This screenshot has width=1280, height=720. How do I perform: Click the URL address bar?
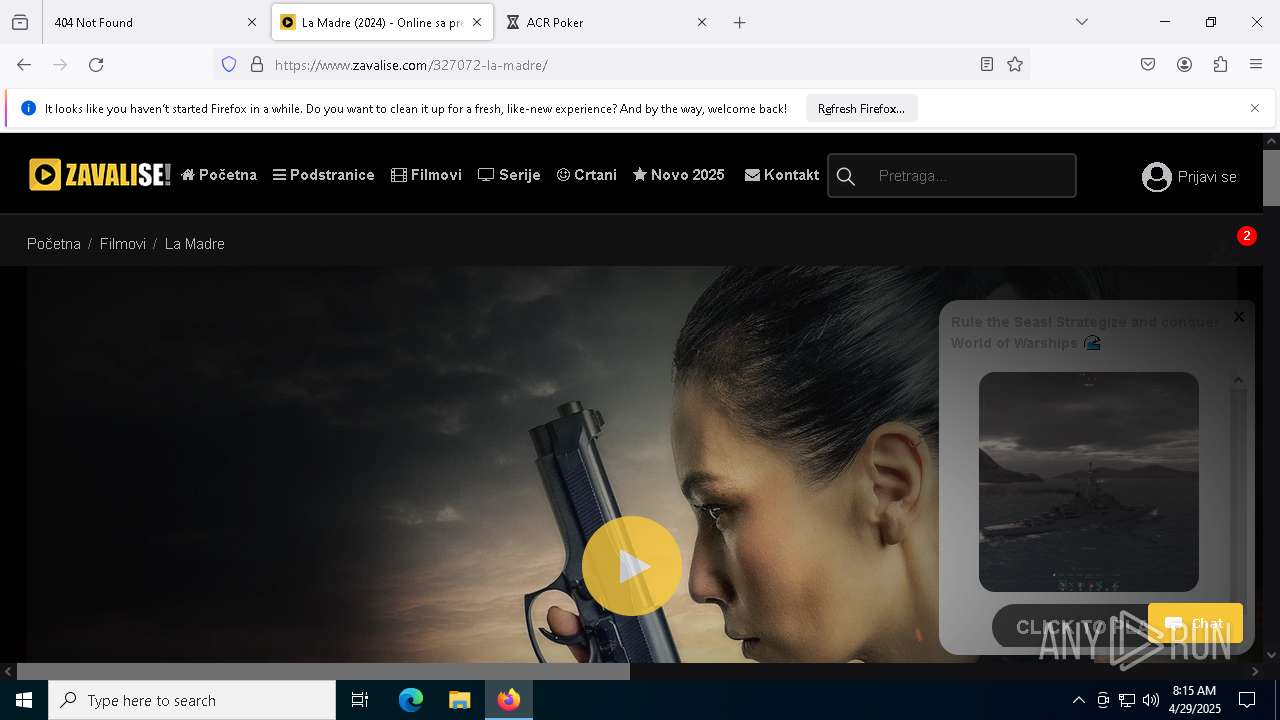[620, 64]
